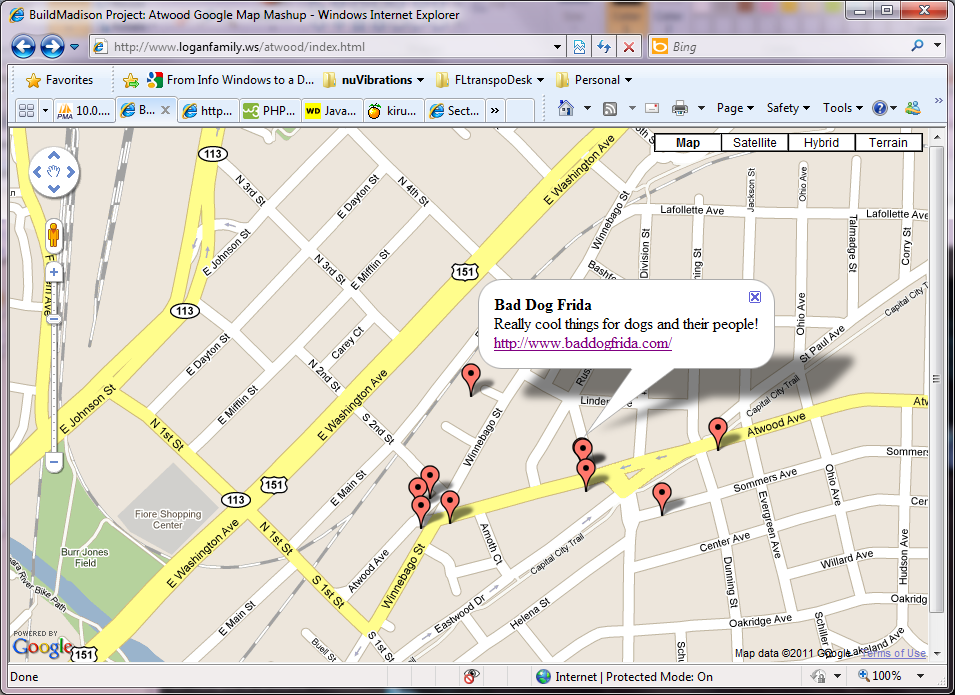Show more tabs with chevron button
Image resolution: width=980 pixels, height=695 pixels.
[495, 111]
